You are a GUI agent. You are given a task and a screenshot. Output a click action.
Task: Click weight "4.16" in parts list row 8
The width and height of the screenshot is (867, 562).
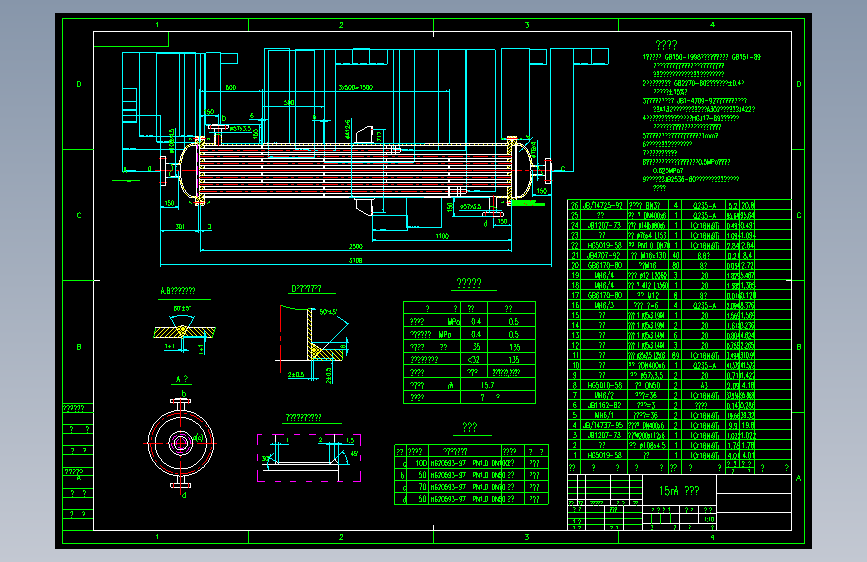pyautogui.click(x=747, y=385)
